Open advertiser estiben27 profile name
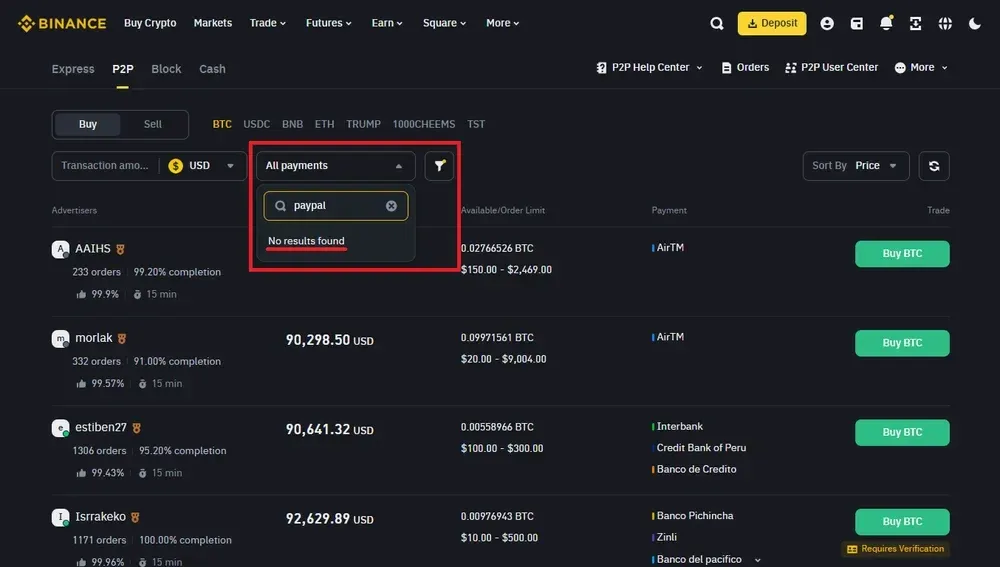The width and height of the screenshot is (1000, 567). [x=101, y=427]
